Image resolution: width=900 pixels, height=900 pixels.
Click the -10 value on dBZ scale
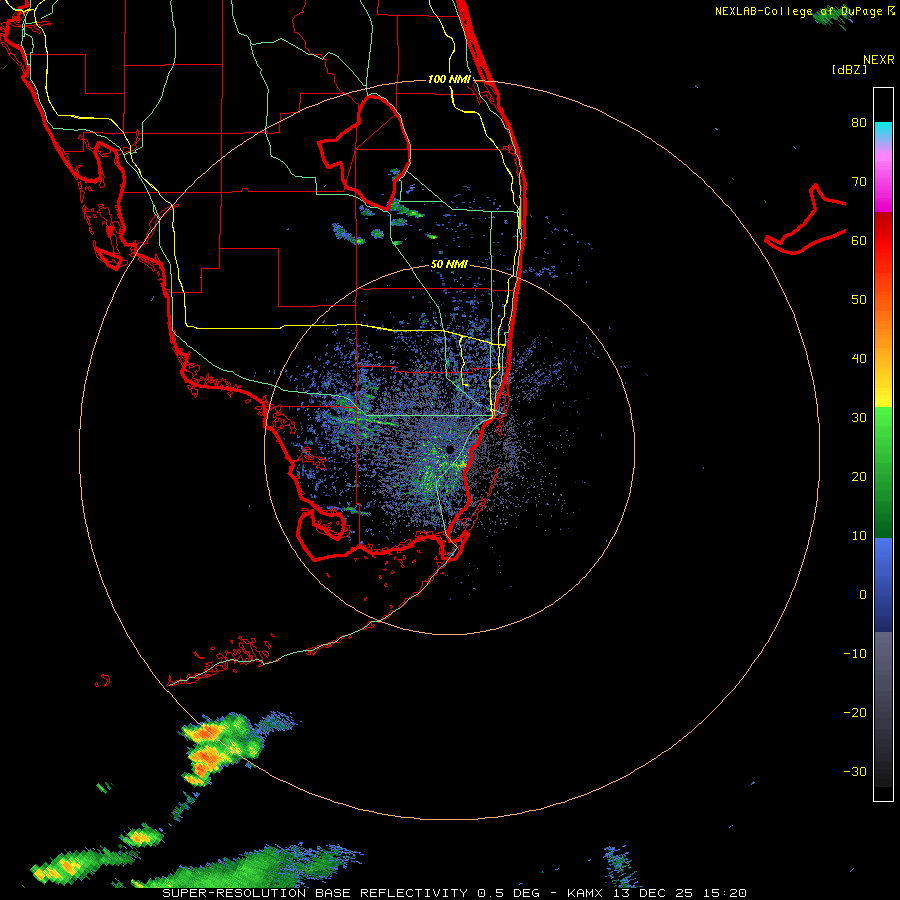tap(855, 653)
